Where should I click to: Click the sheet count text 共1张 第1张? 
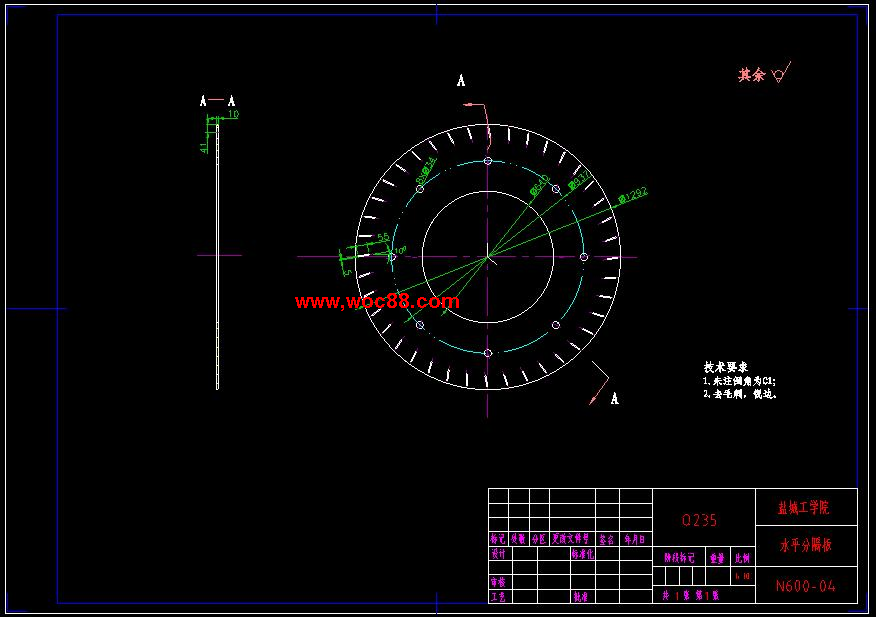691,596
